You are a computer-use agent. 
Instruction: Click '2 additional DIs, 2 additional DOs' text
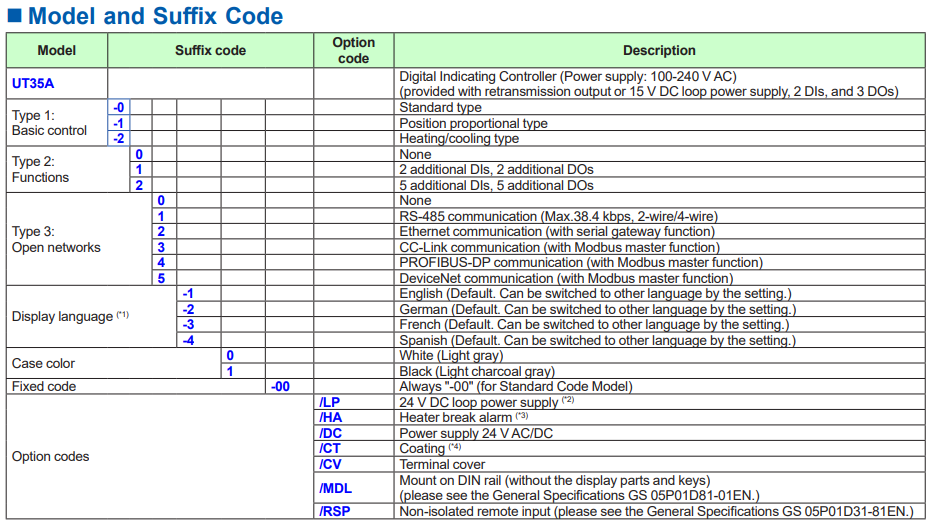click(x=496, y=169)
